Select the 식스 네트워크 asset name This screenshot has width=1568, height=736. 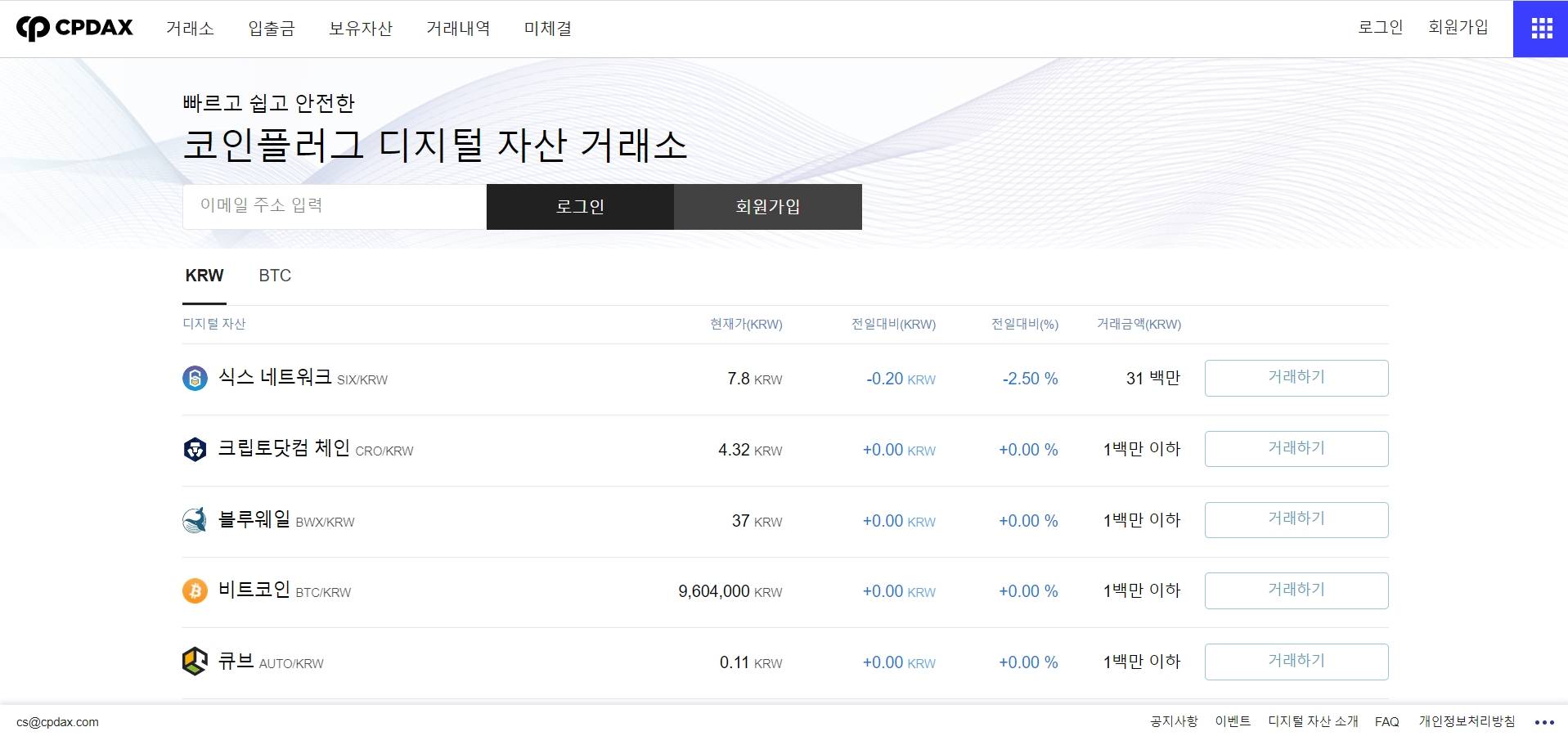(275, 377)
